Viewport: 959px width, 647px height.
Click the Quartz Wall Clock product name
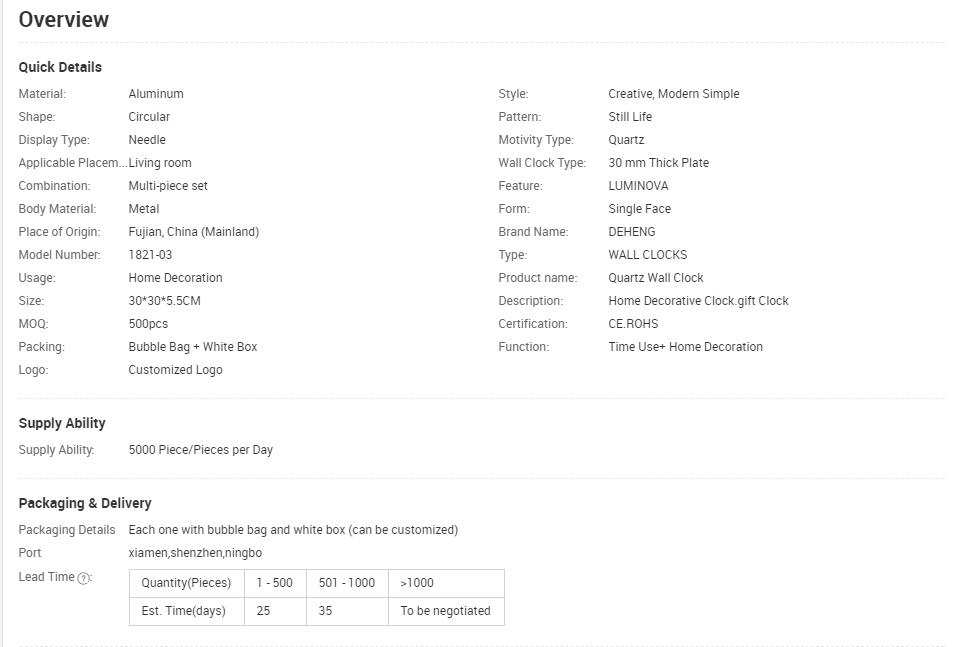click(656, 278)
